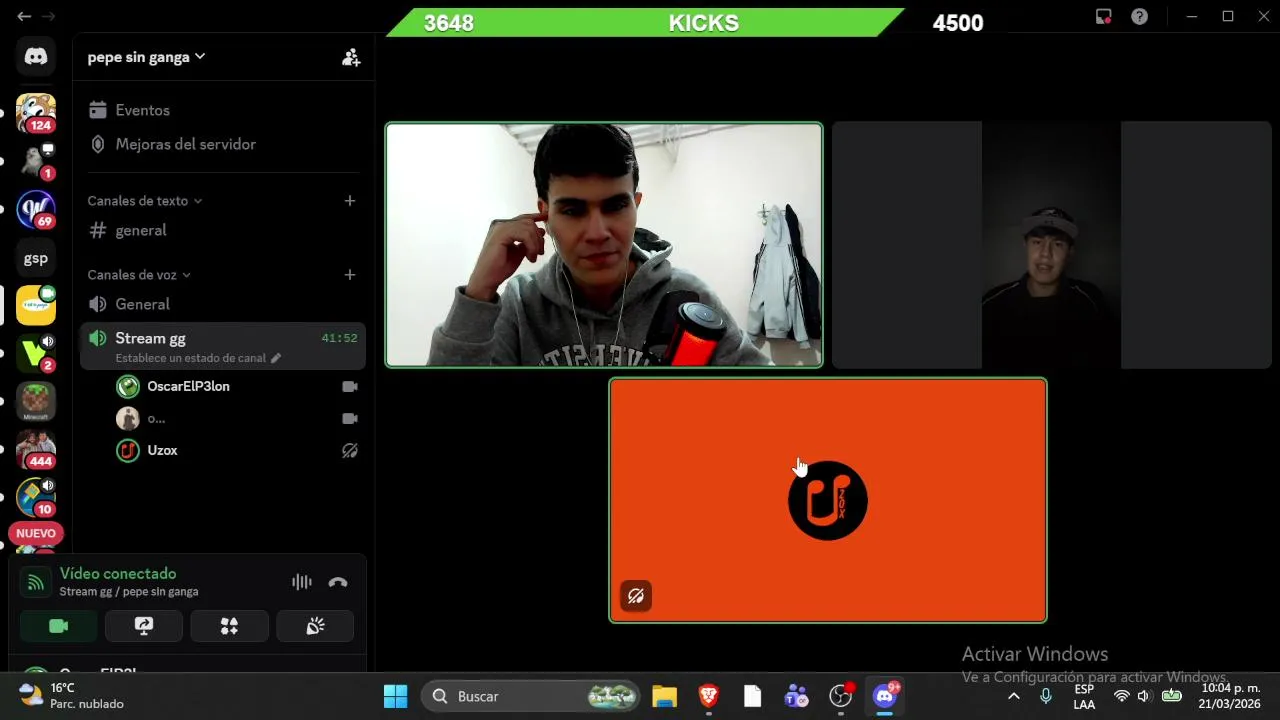Open the ESP LAA language selector
Viewport: 1280px width, 720px height.
coord(1085,696)
